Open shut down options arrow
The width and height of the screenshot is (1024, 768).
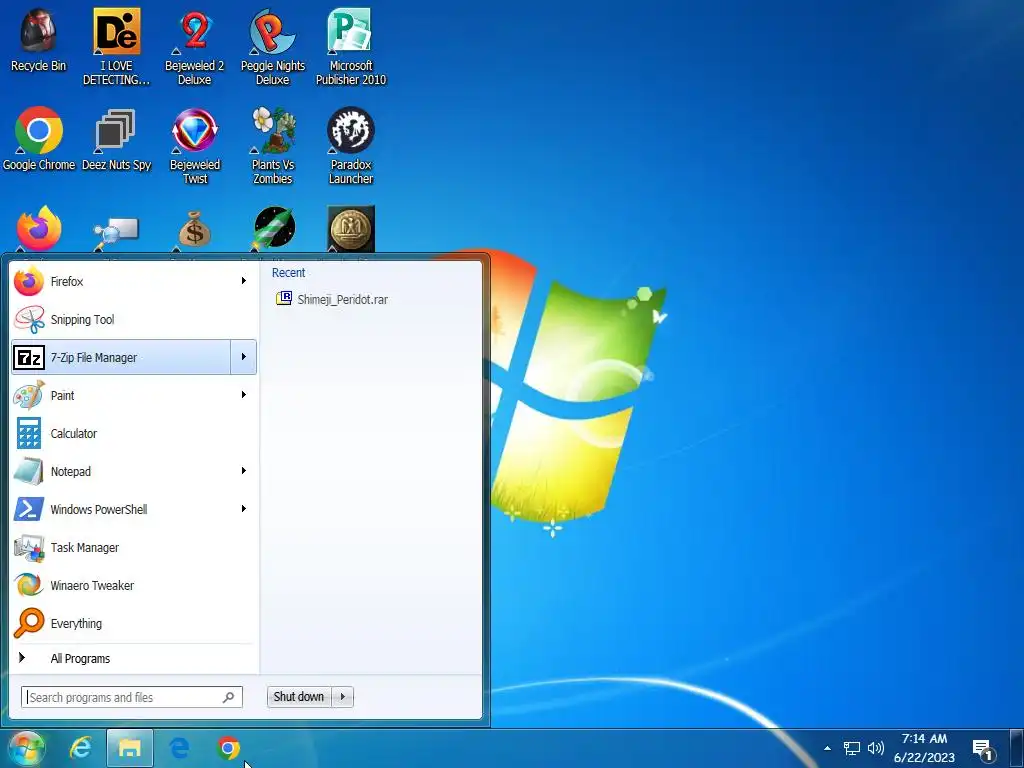click(343, 697)
